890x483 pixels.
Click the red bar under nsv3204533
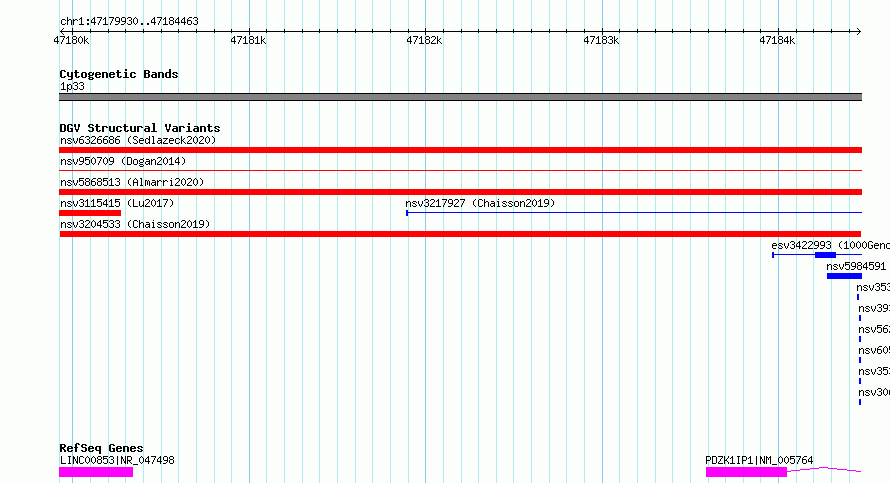[460, 234]
